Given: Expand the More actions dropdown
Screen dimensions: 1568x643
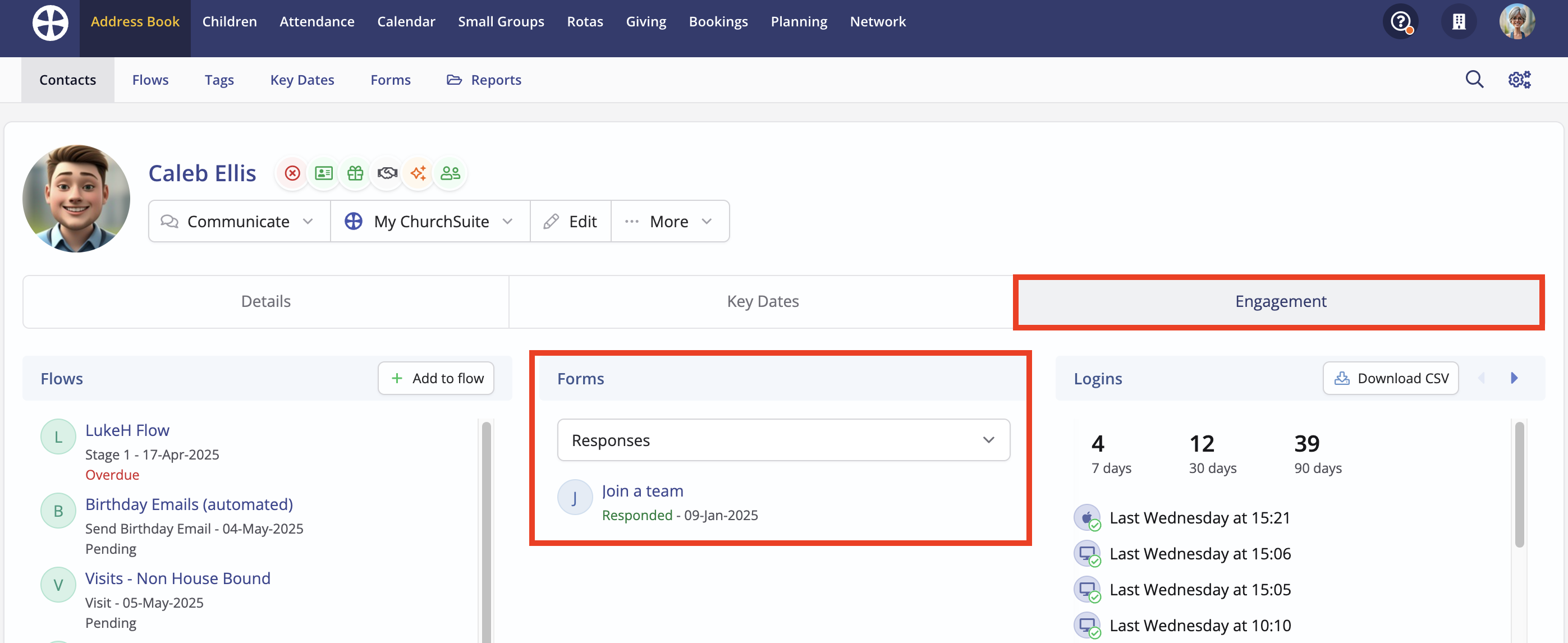Looking at the screenshot, I should coord(670,222).
